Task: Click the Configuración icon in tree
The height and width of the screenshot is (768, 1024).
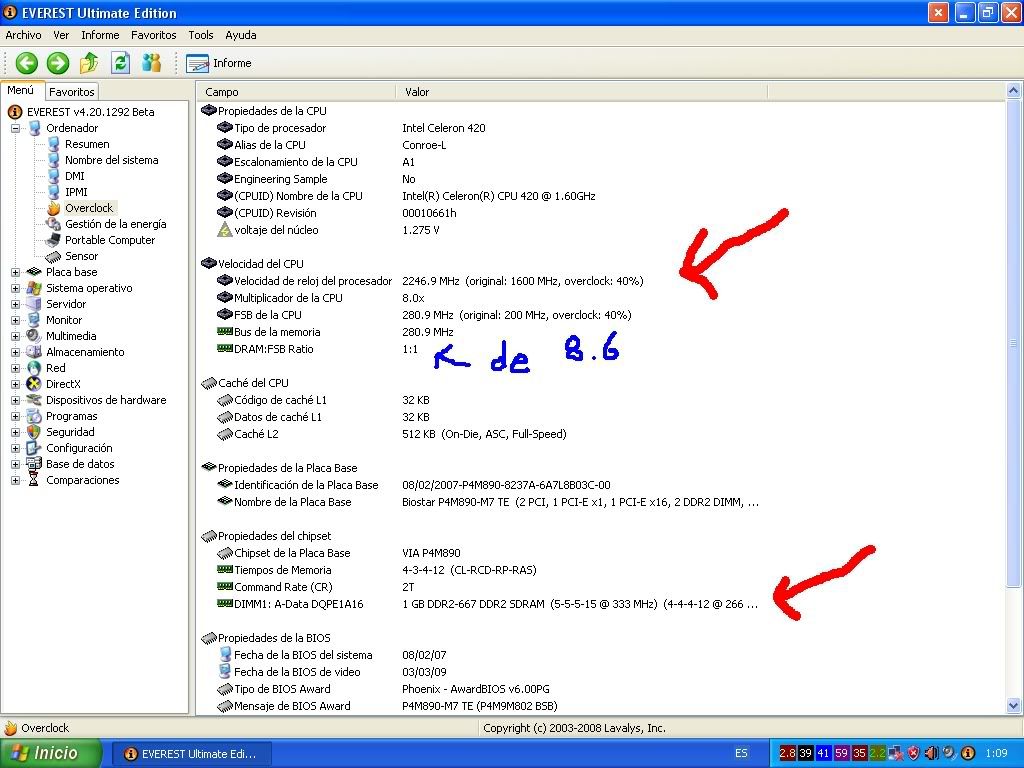Action: (x=34, y=448)
